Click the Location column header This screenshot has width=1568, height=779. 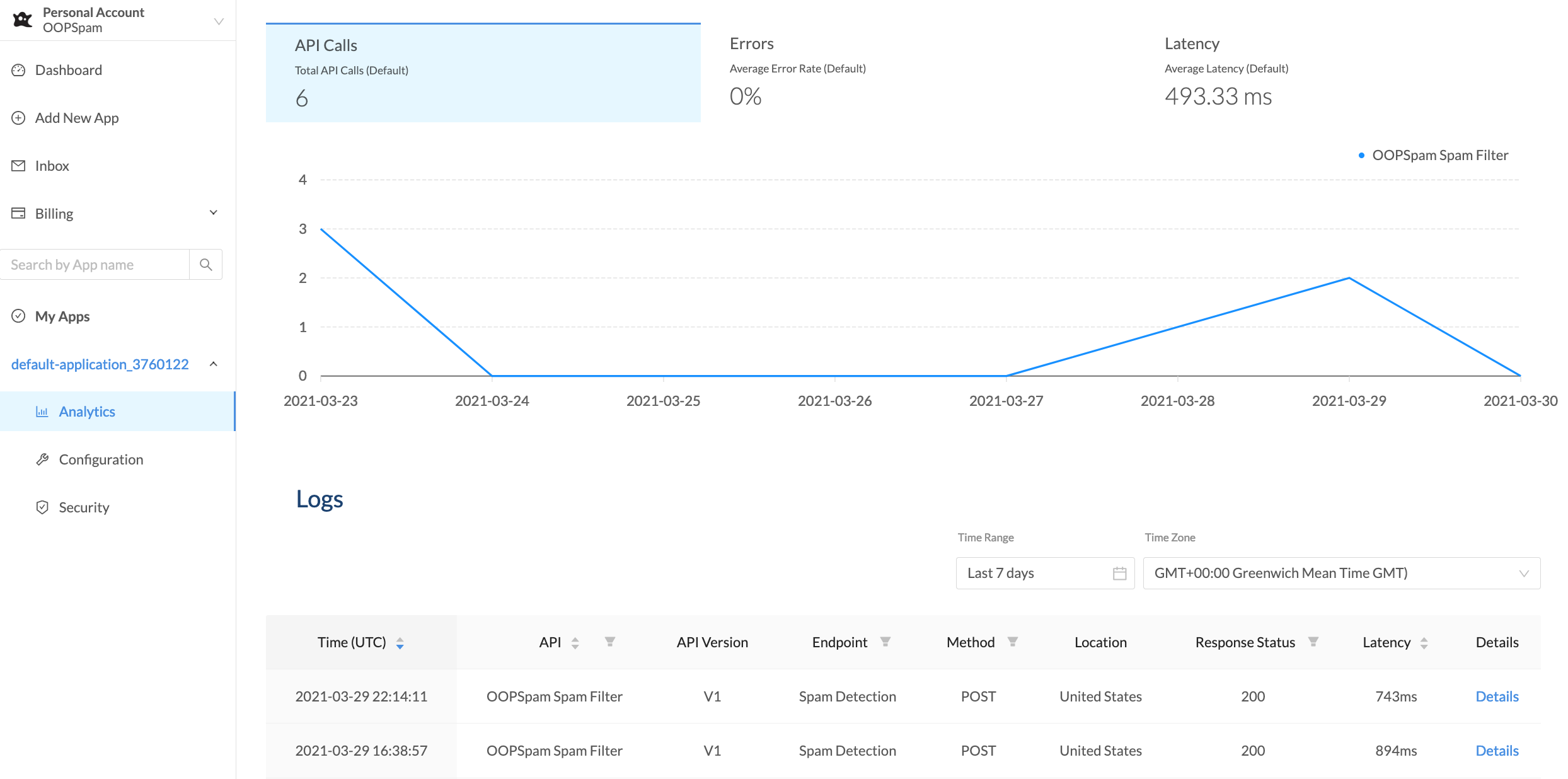pyautogui.click(x=1100, y=642)
